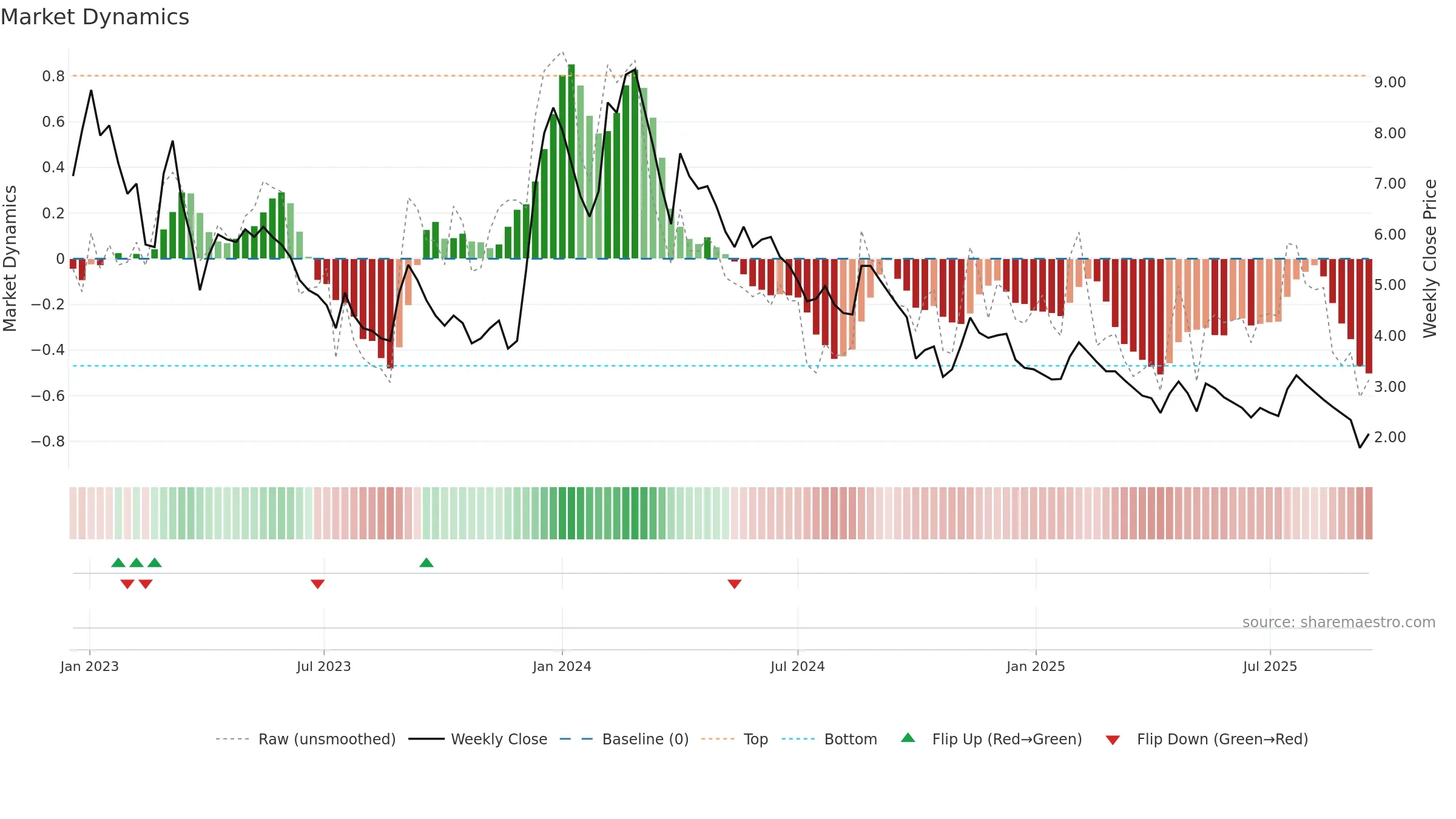Image resolution: width=1456 pixels, height=819 pixels.
Task: Click the 9.00 price axis label
Action: (1390, 83)
